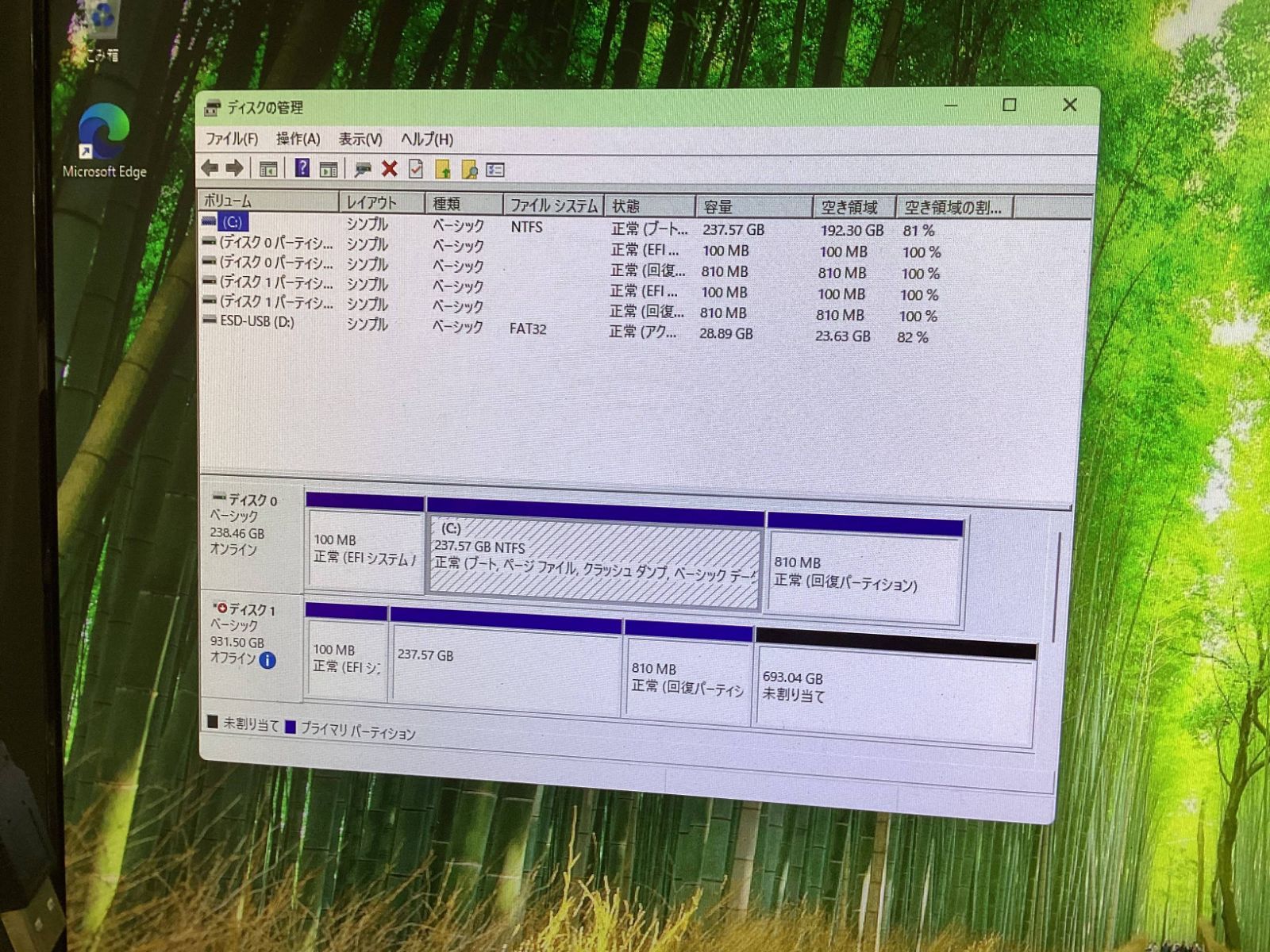Open the 表示 menu

359,139
